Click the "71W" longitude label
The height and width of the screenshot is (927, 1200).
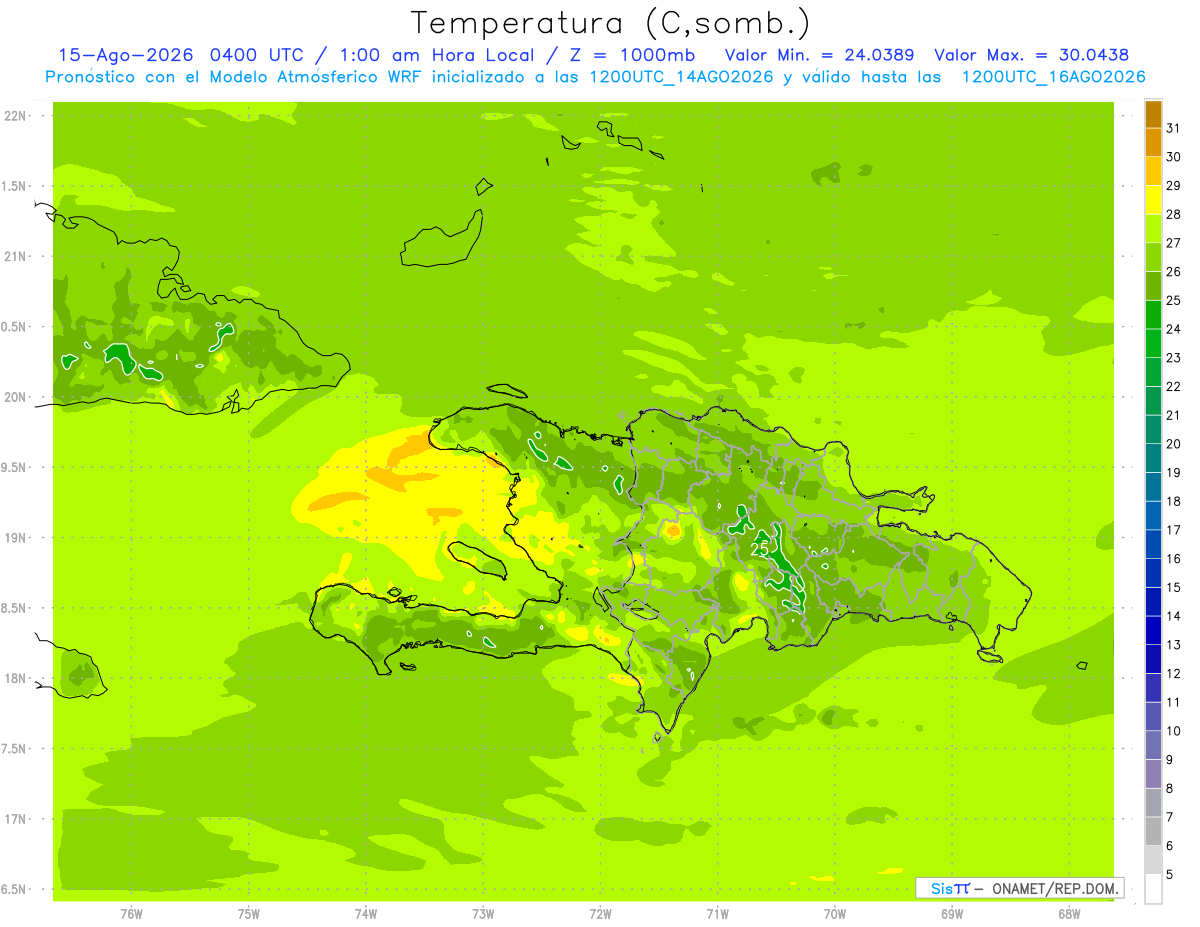[717, 914]
